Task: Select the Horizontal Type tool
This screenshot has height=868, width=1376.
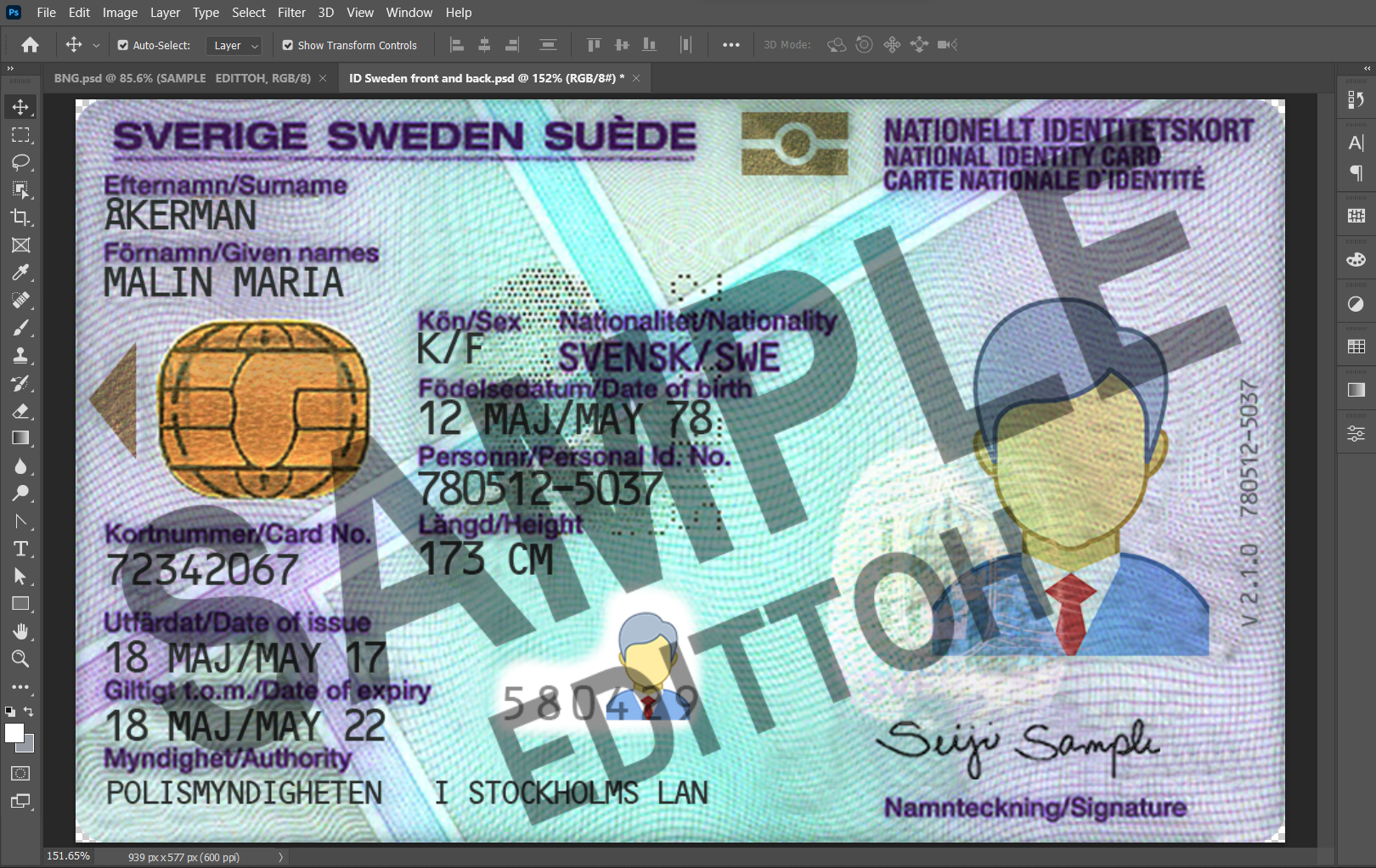Action: tap(20, 549)
